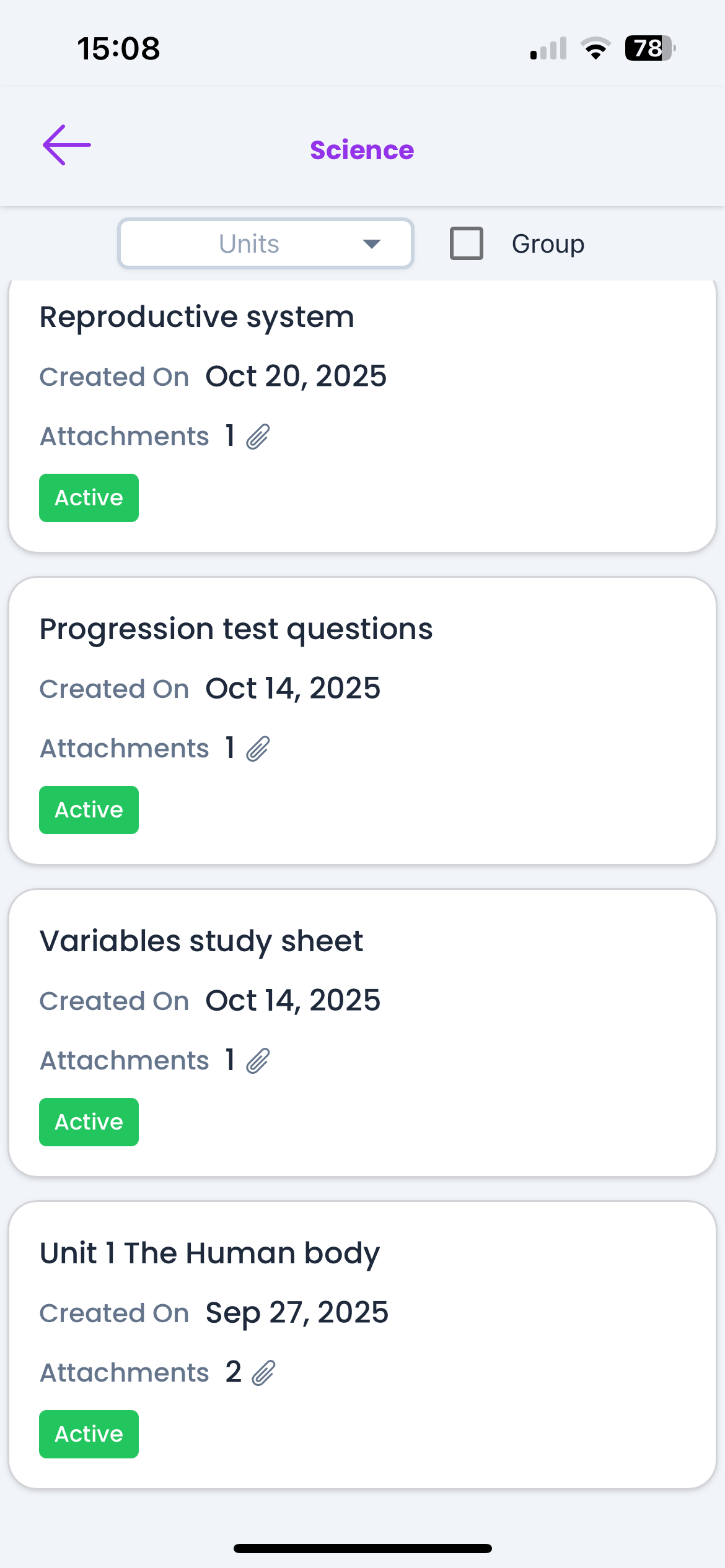Open Unit 1 The Human body
This screenshot has width=725, height=1568.
209,1253
